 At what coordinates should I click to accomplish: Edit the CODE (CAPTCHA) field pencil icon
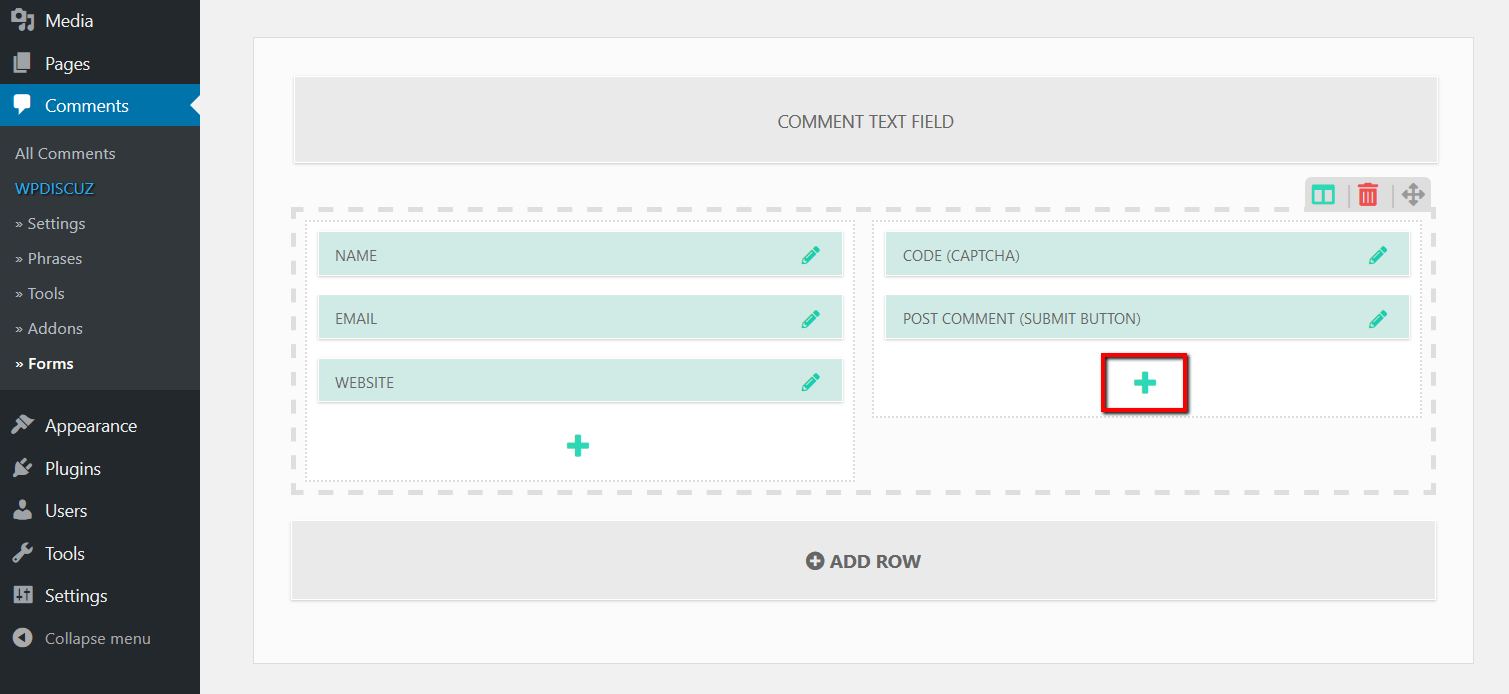pos(1378,255)
